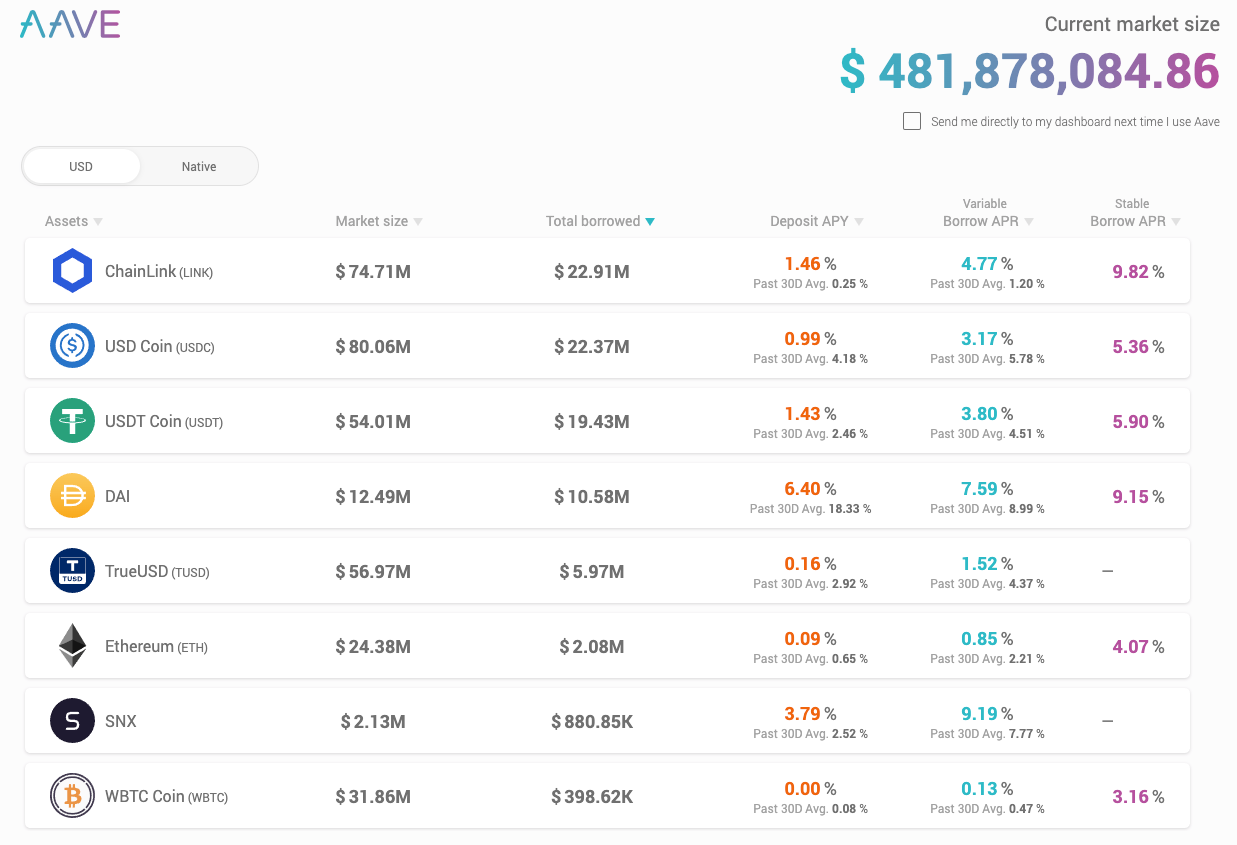Click TrueUSD market size $56.97M
Screen dimensions: 1237x845
pos(373,571)
